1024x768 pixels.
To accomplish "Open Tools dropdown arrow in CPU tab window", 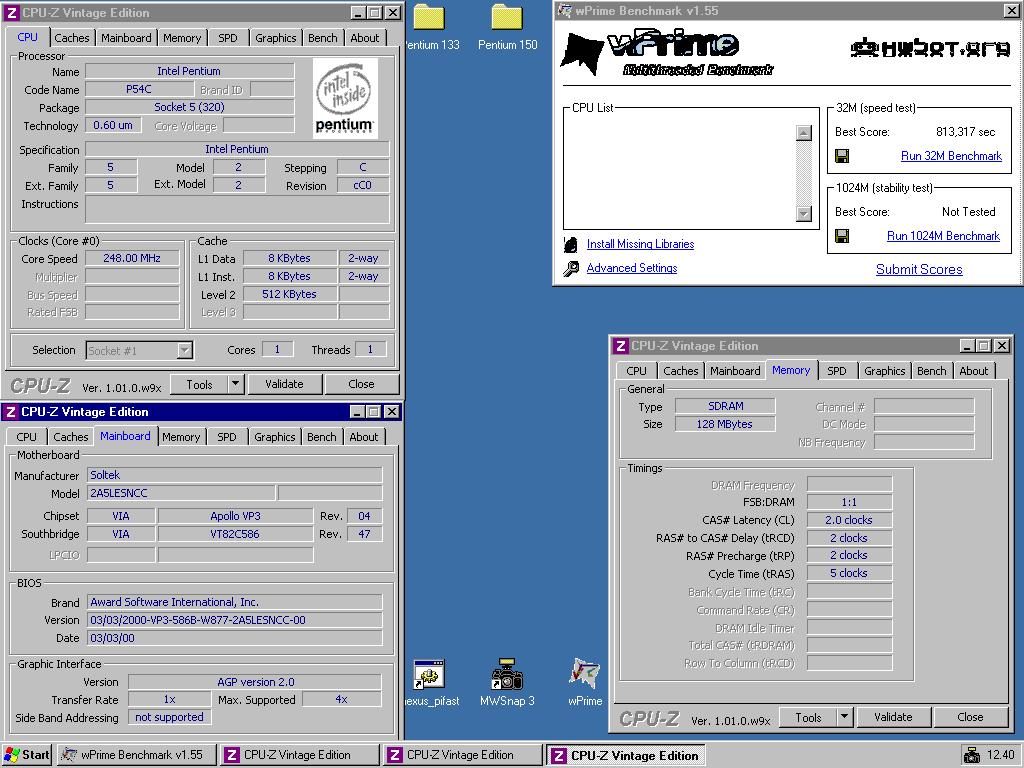I will point(236,384).
